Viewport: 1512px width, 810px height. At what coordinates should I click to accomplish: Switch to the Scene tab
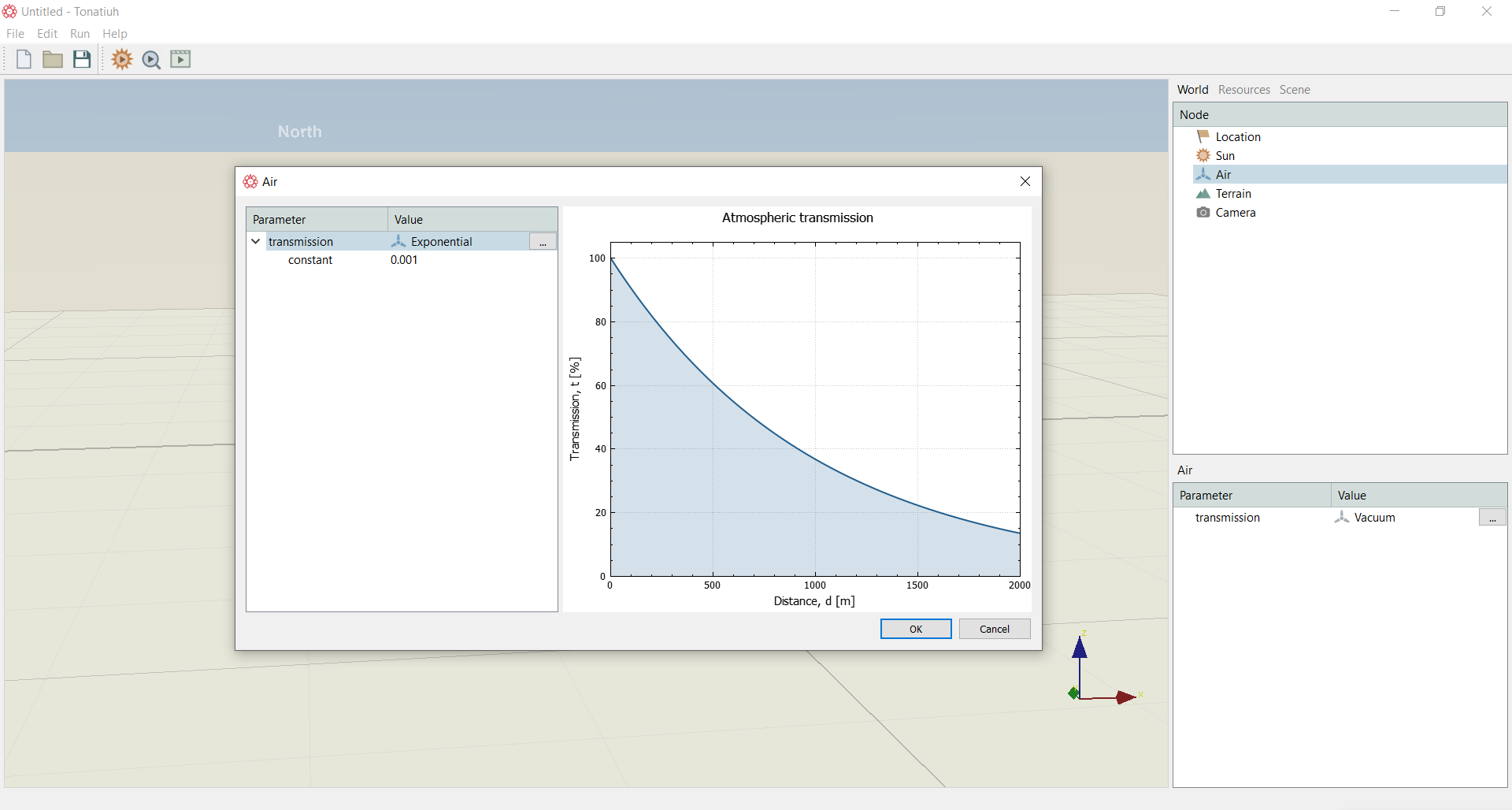coord(1295,90)
